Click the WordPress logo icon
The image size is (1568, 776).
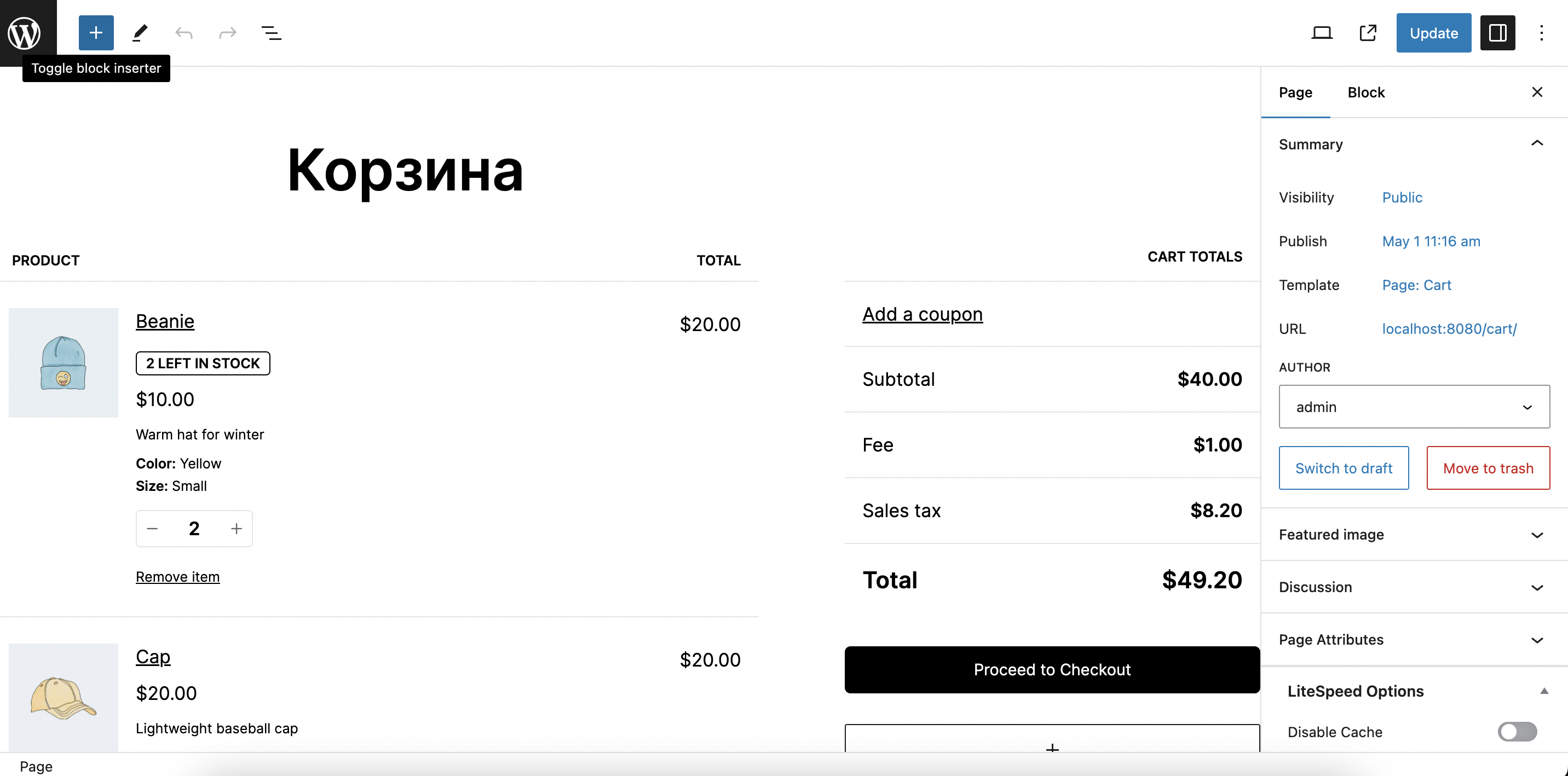[x=24, y=32]
